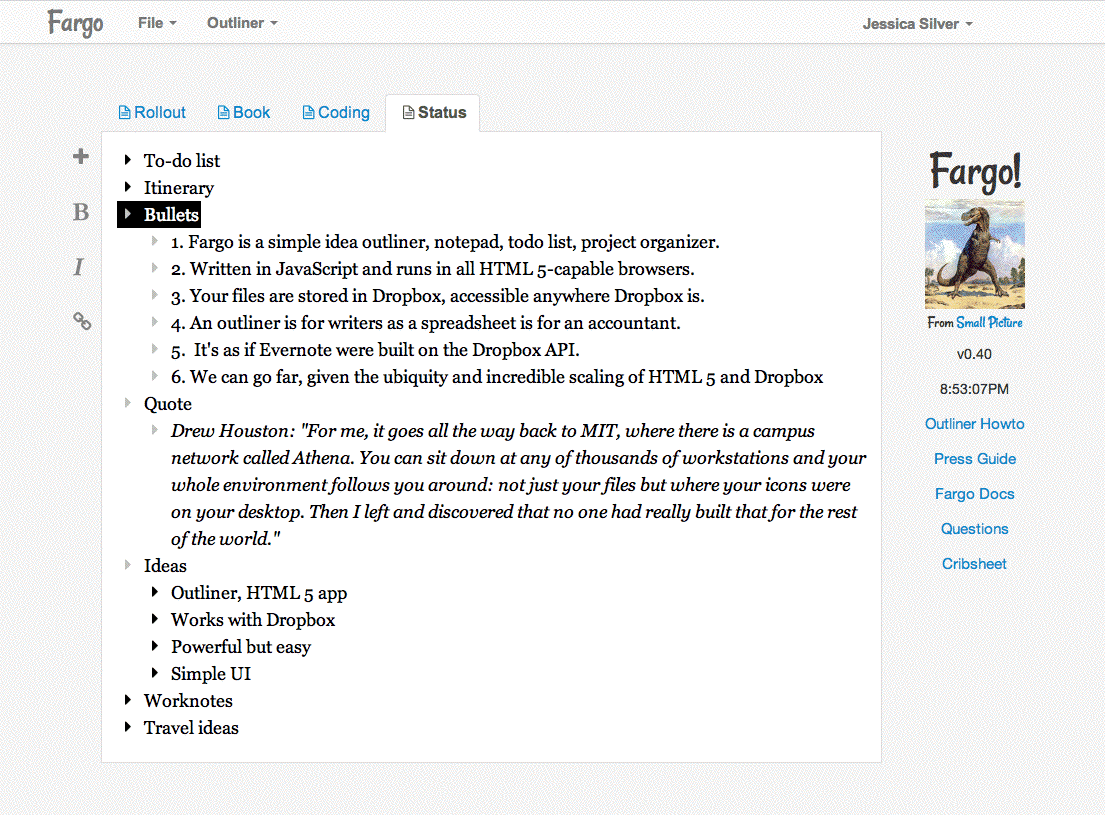Open the Jessica Silver account menu
Viewport: 1105px width, 815px height.
click(918, 24)
